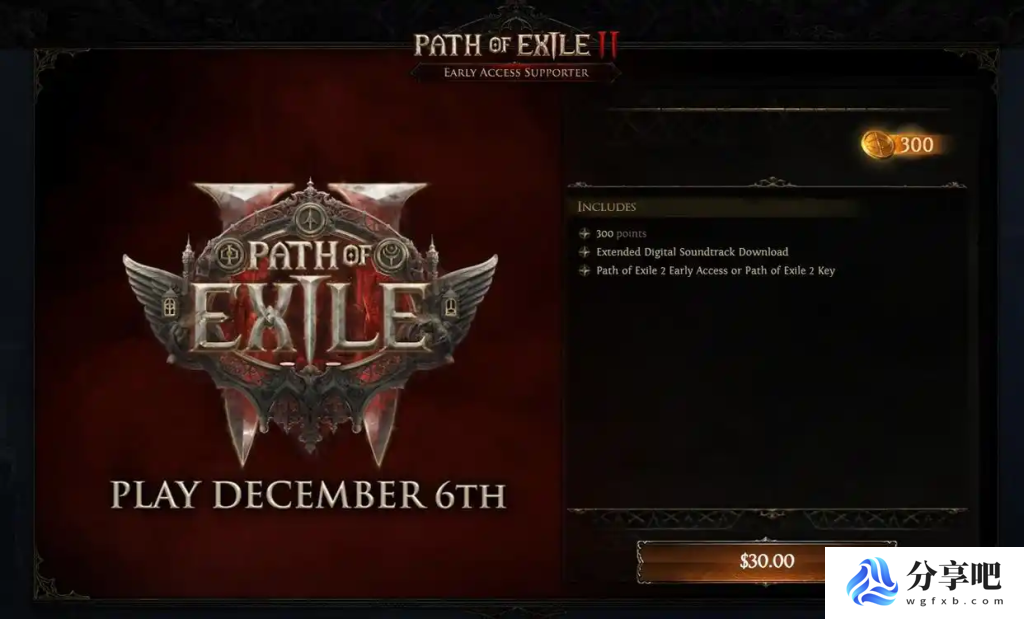Click the Extended Digital Soundtrack Download entry
This screenshot has height=619, width=1024.
coord(692,251)
